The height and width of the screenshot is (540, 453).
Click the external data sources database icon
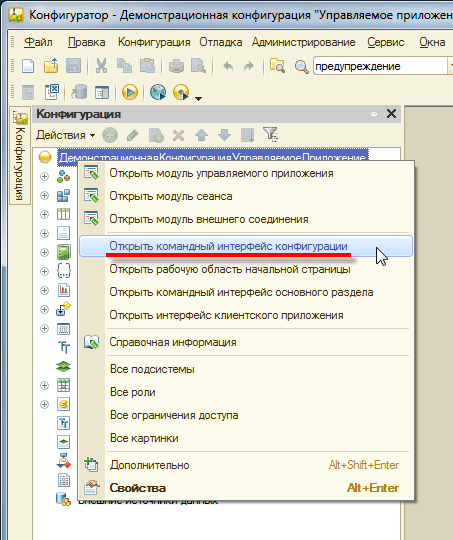(63, 499)
